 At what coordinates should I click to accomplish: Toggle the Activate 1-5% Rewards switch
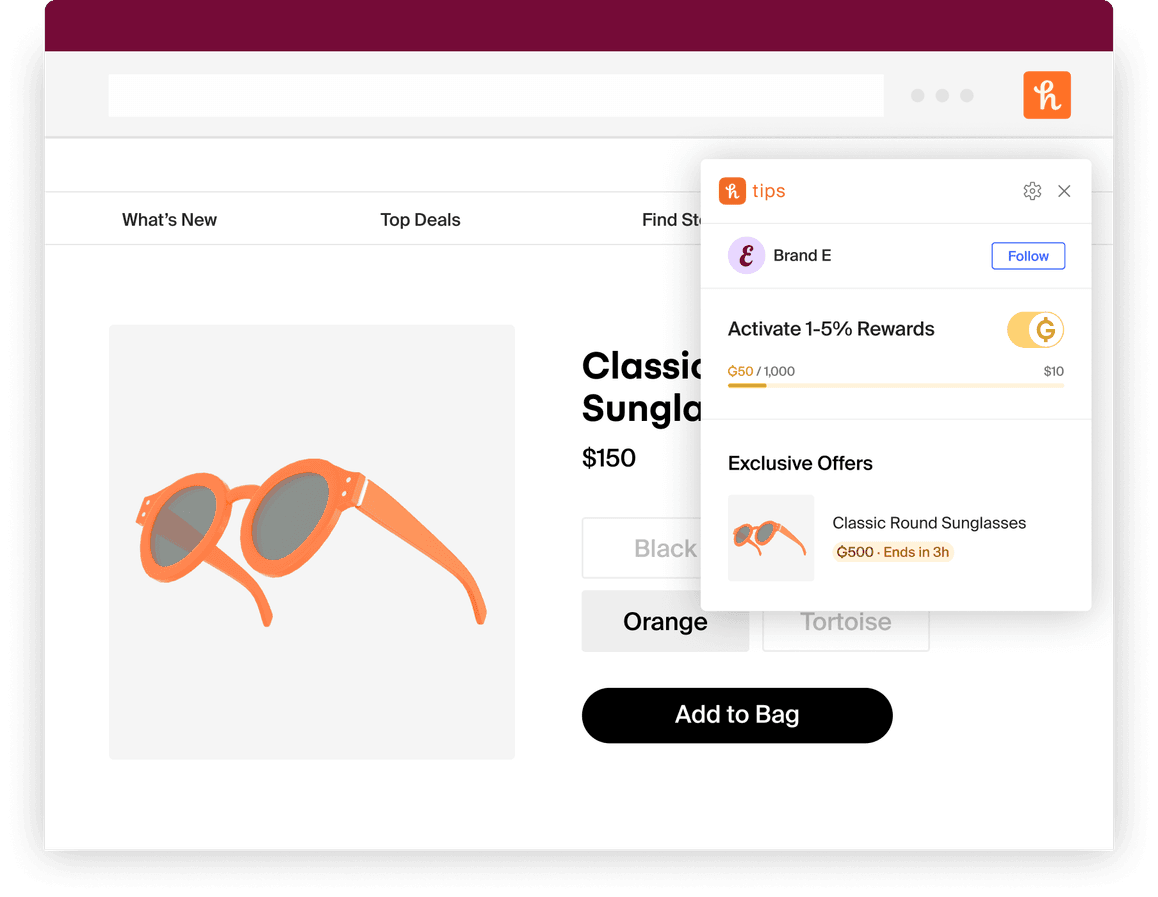click(x=1035, y=329)
